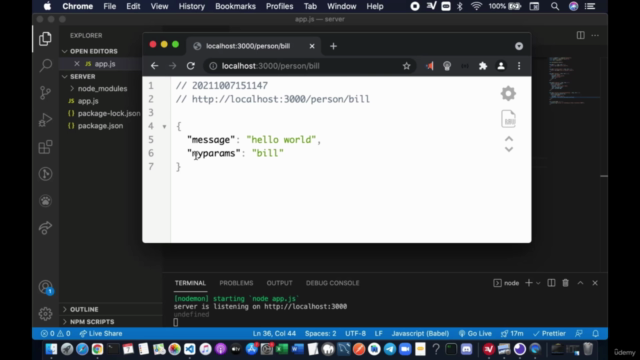Open the Explorer view in the activity bar
Viewport: 640px width, 360px height.
coord(45,39)
